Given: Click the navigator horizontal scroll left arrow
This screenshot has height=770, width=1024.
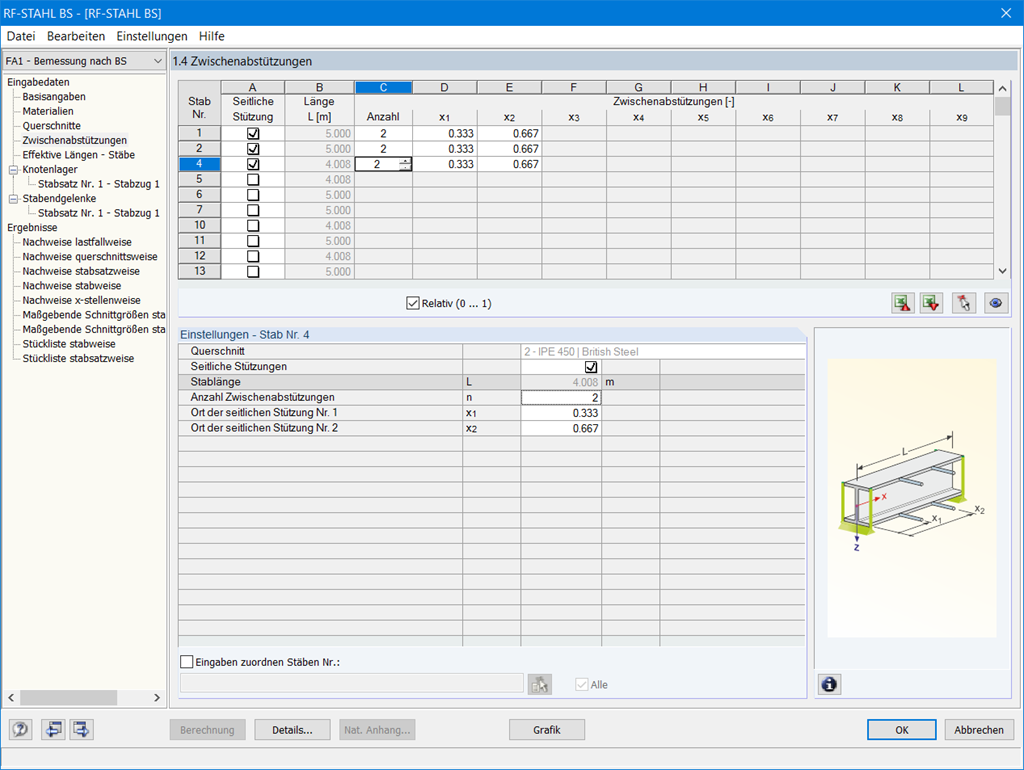Looking at the screenshot, I should pos(11,698).
